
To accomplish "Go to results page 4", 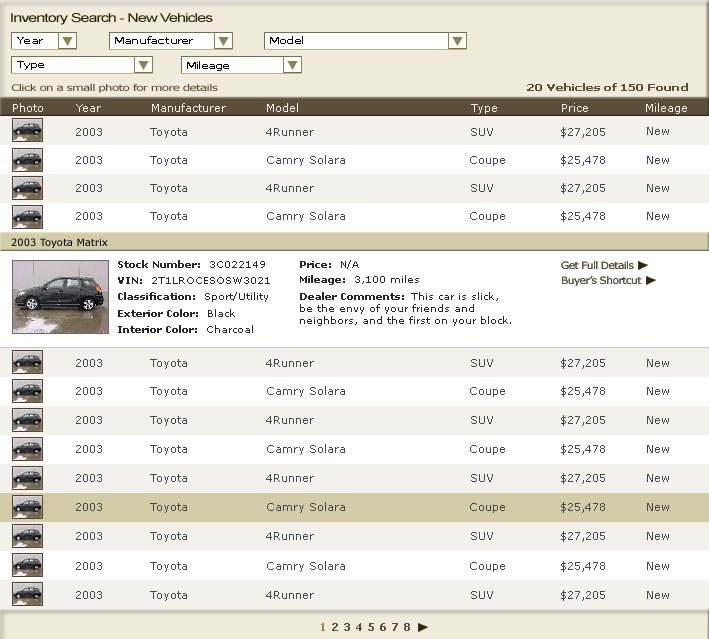I will tap(359, 627).
